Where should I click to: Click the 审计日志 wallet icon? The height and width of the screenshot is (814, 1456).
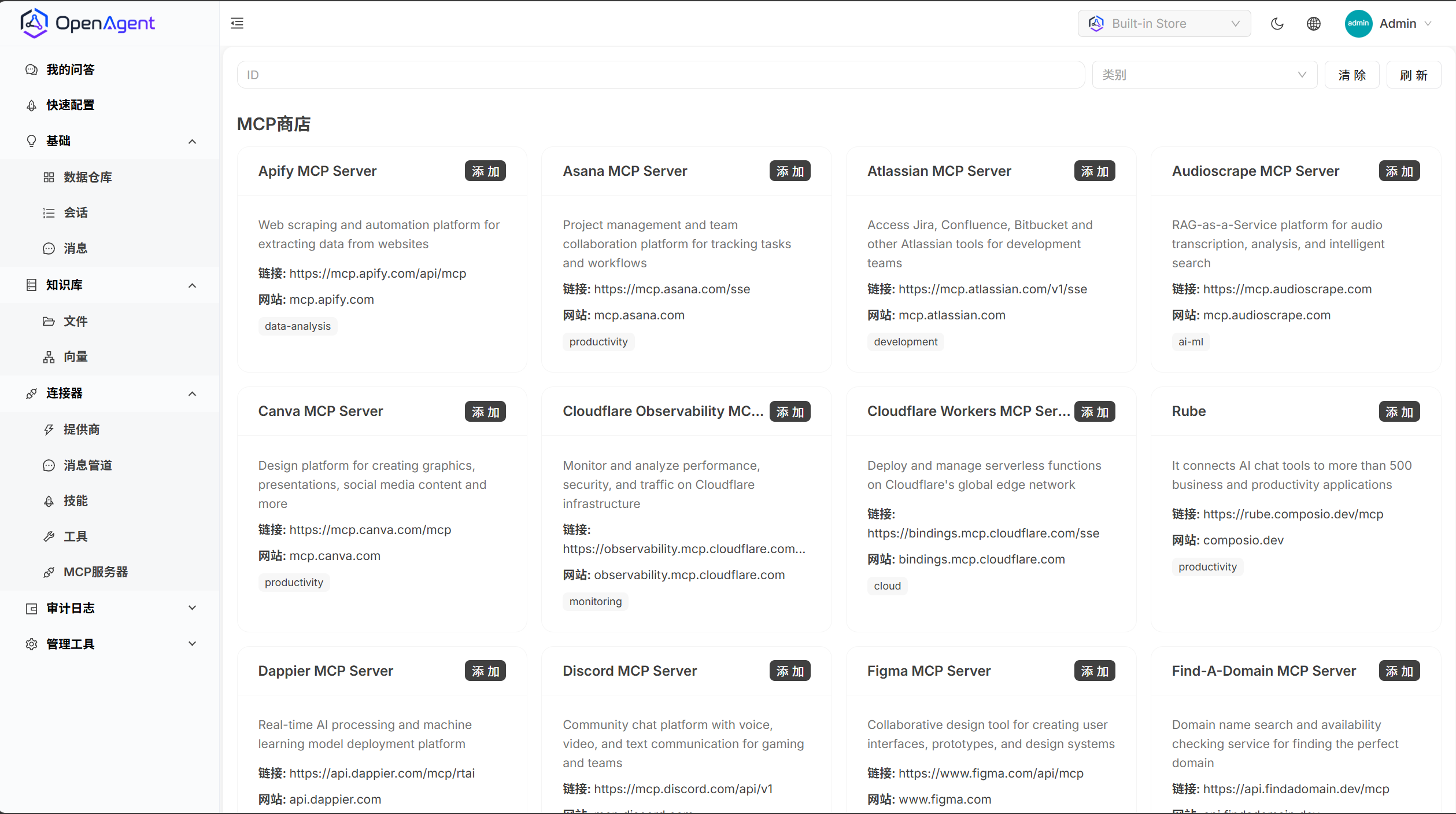32,609
